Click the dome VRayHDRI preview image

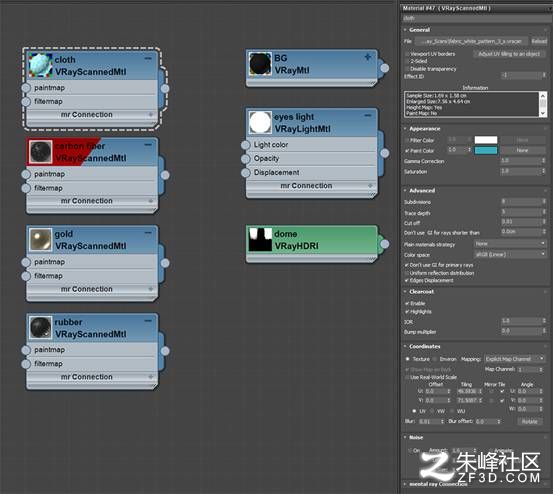[x=260, y=239]
